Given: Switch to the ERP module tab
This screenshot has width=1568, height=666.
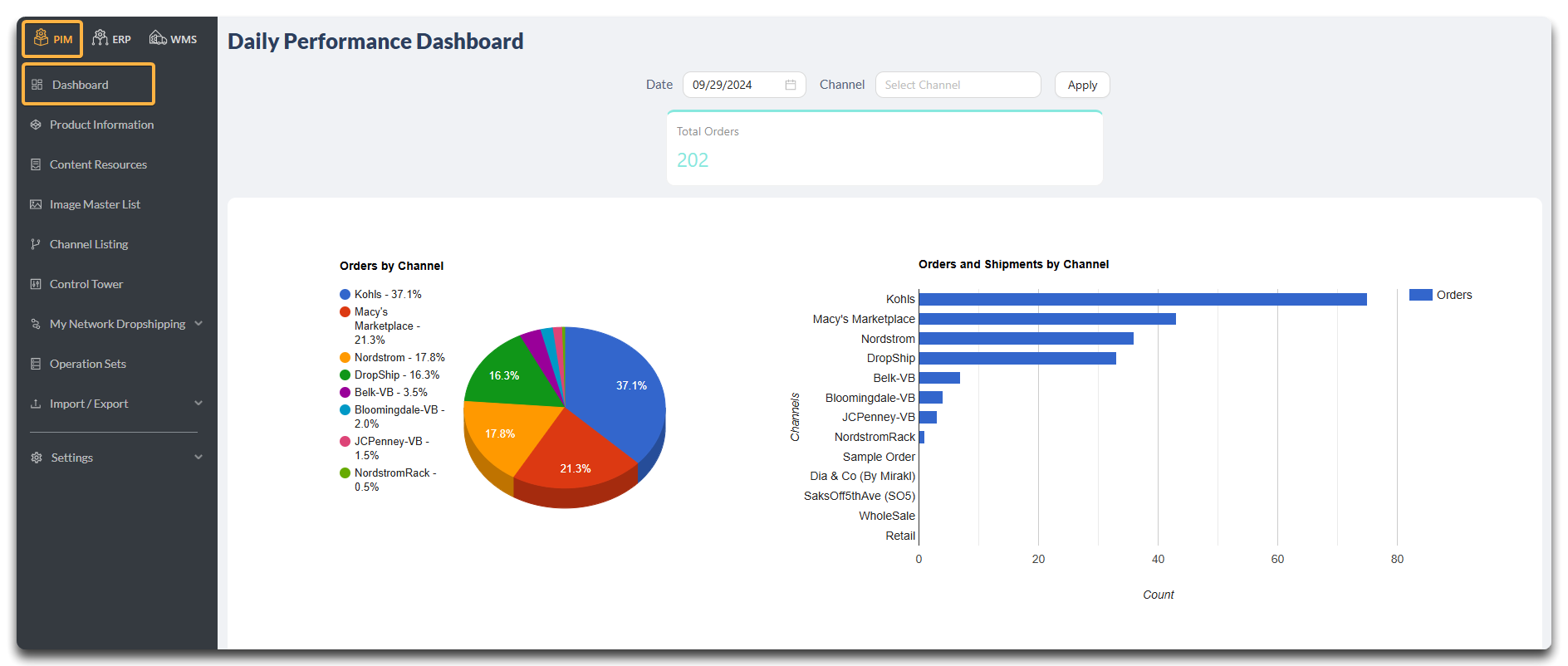Looking at the screenshot, I should coord(111,39).
